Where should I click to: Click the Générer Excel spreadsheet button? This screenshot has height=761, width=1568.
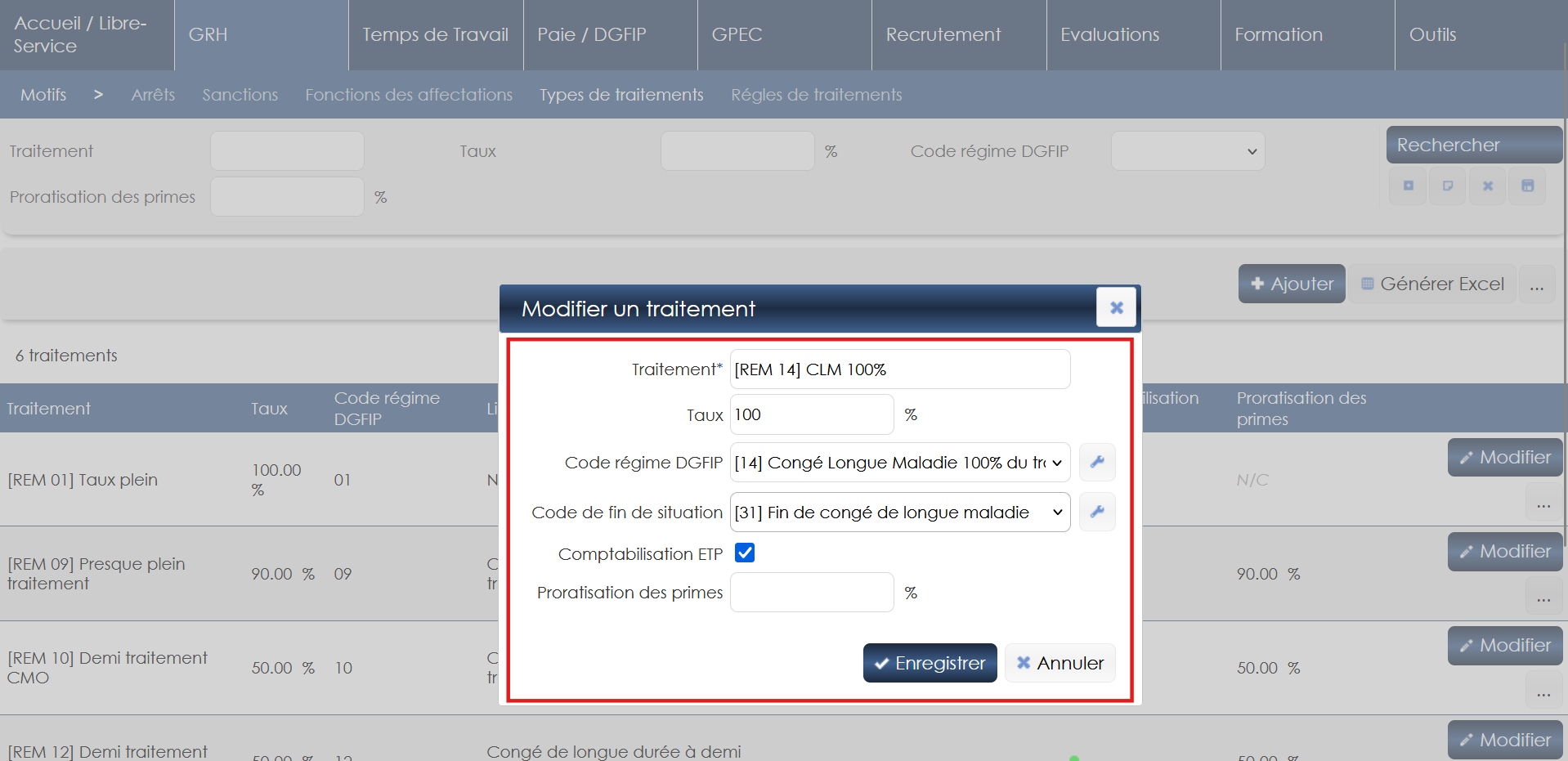point(1432,284)
